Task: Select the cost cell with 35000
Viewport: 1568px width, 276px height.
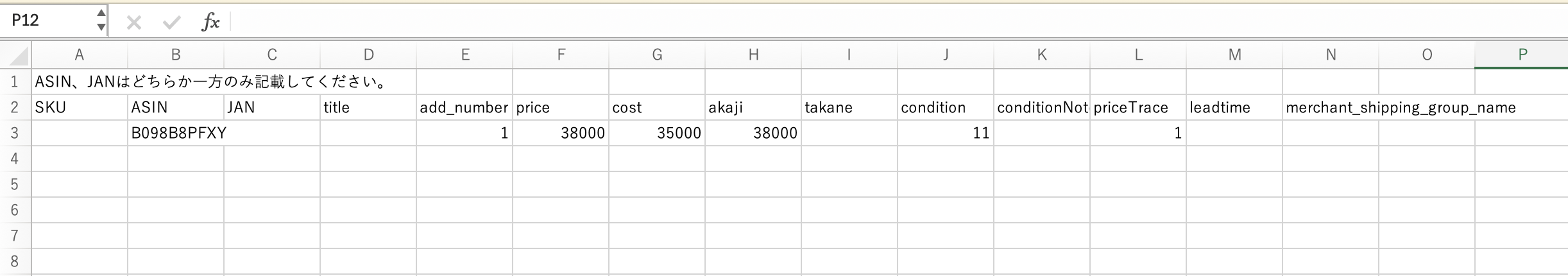Action: pos(657,133)
